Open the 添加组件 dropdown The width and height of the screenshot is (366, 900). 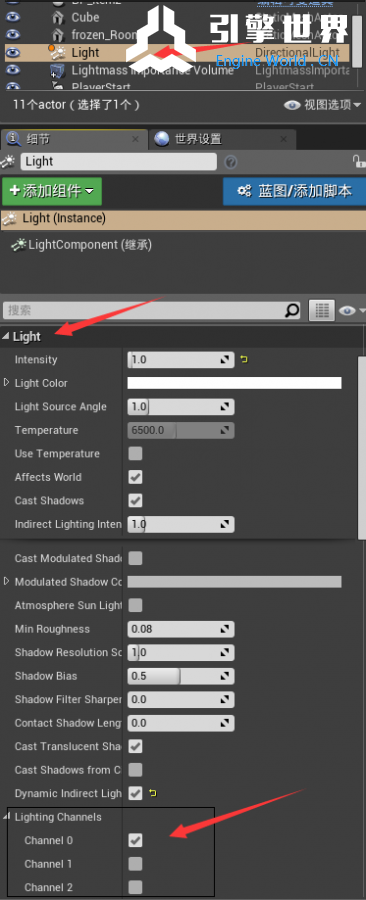coord(52,191)
